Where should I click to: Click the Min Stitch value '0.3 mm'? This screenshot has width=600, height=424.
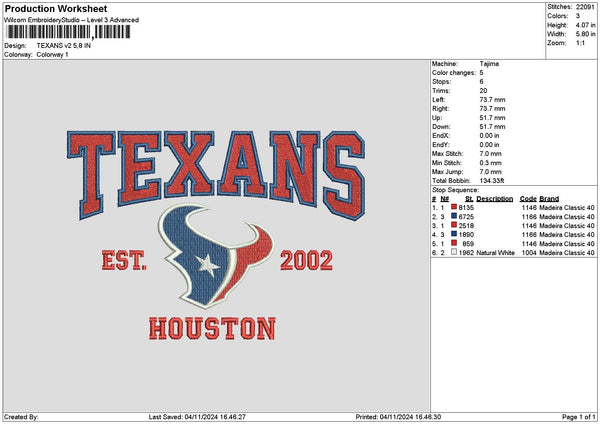pos(491,163)
